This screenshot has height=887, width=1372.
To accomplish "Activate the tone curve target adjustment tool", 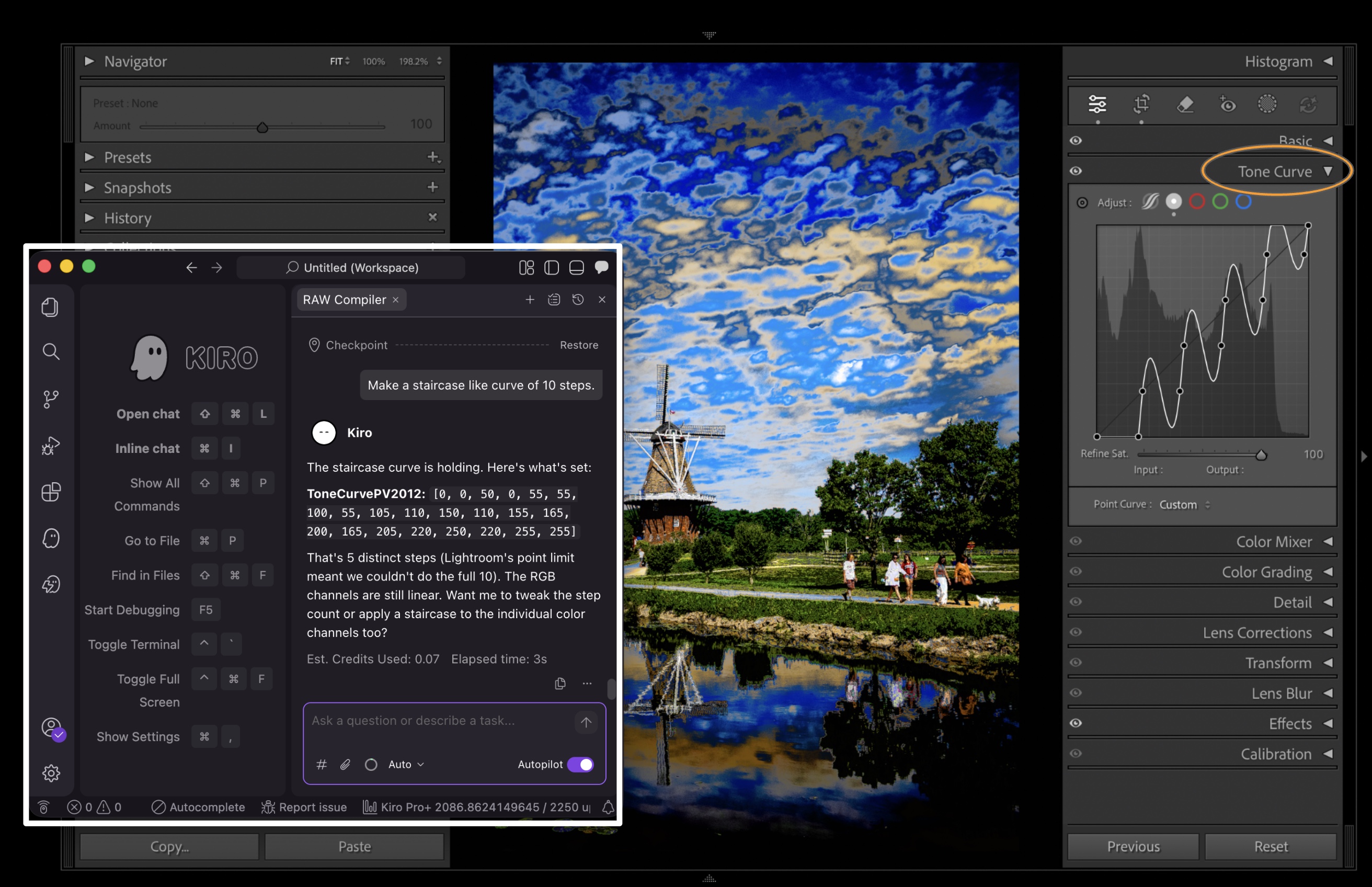I will click(1082, 203).
